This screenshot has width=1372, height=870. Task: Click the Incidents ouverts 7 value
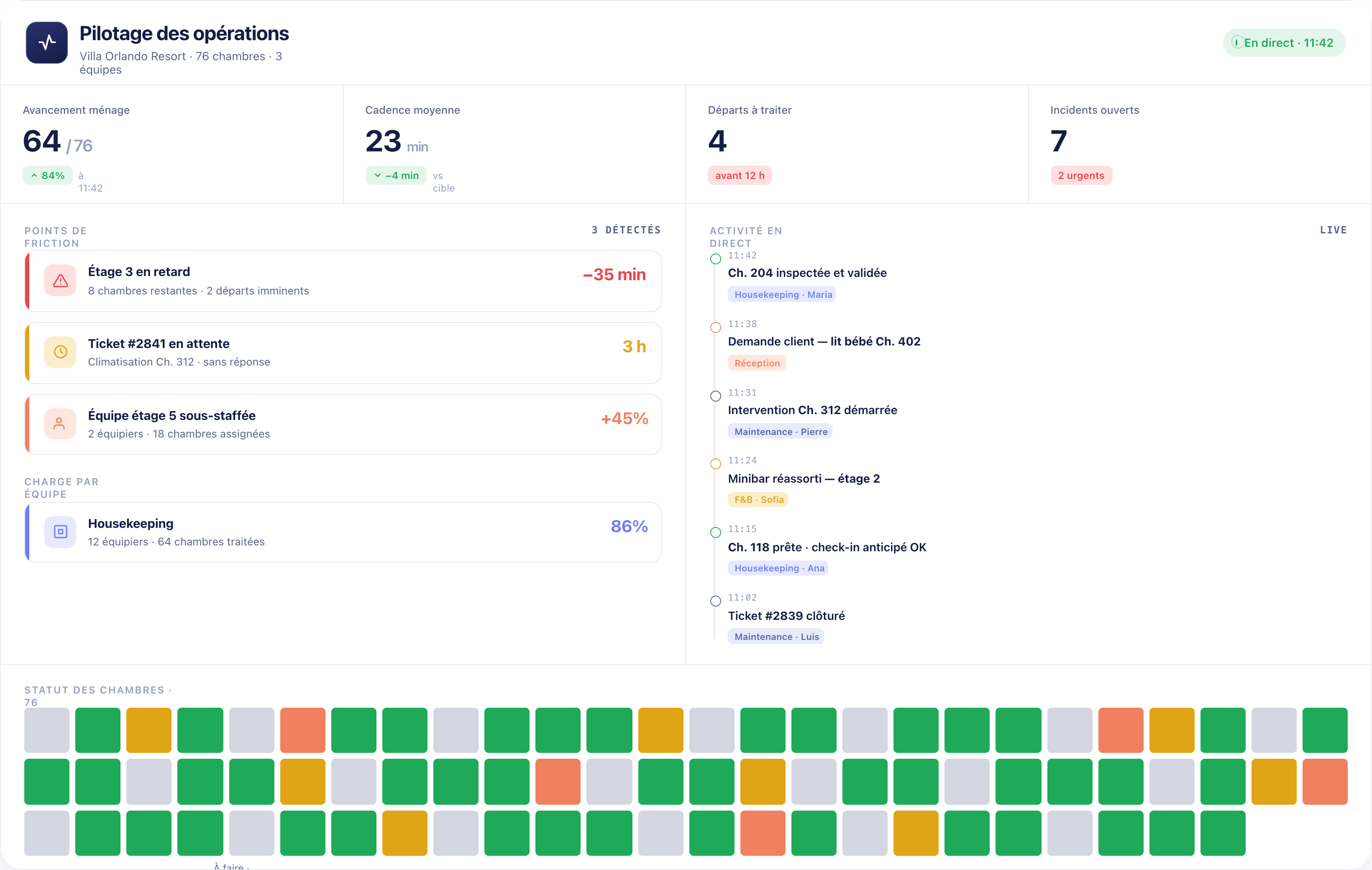[x=1059, y=141]
